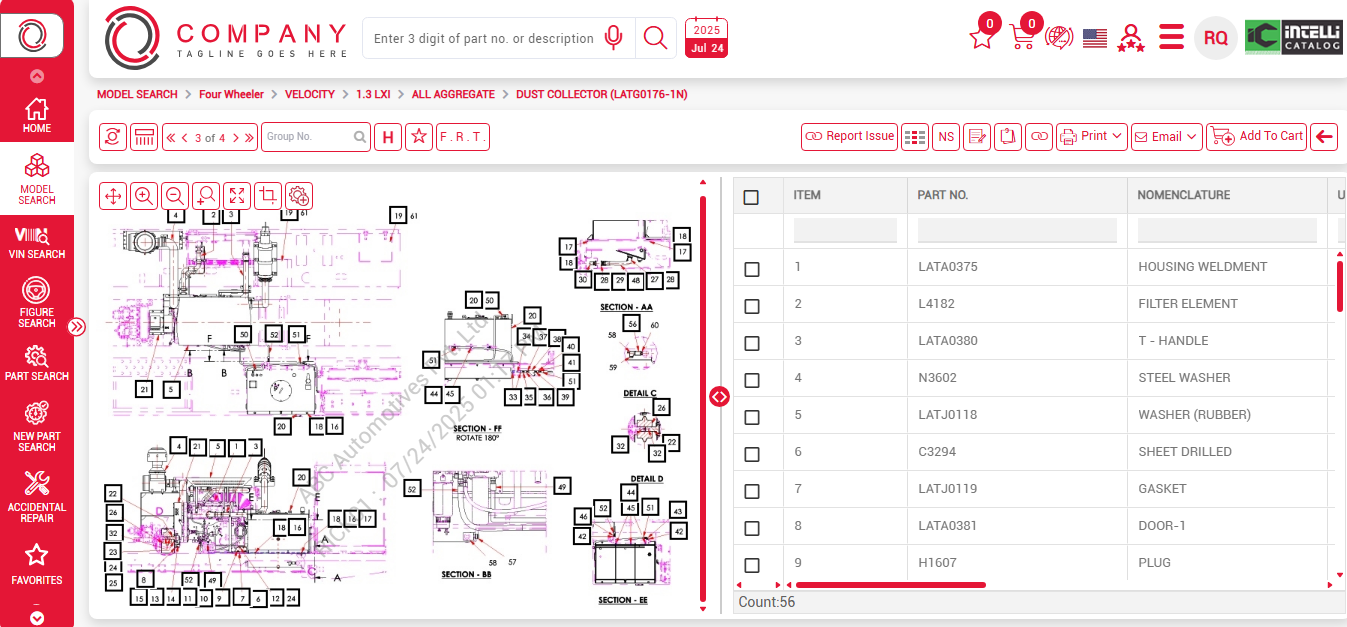The width and height of the screenshot is (1347, 627).
Task: Click the VELOCITY breadcrumb link
Action: [x=309, y=94]
